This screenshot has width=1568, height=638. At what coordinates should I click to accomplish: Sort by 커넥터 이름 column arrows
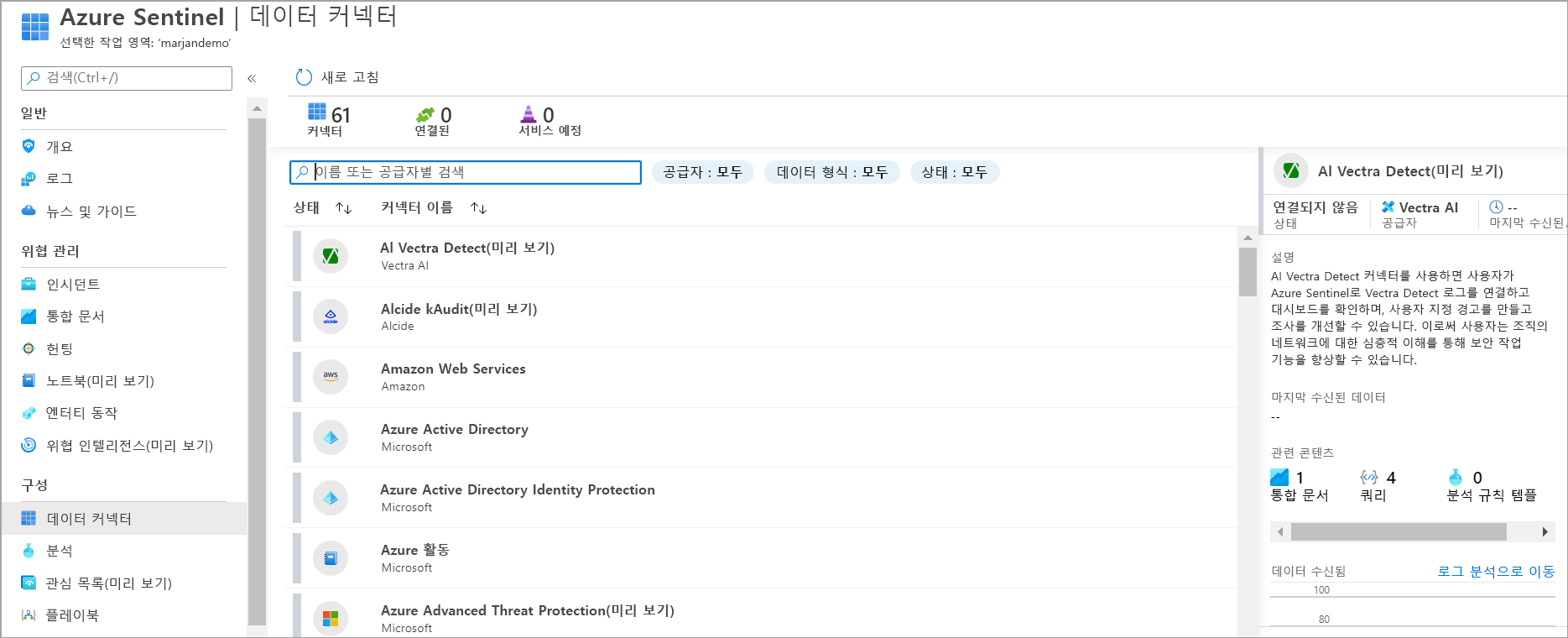(x=478, y=207)
